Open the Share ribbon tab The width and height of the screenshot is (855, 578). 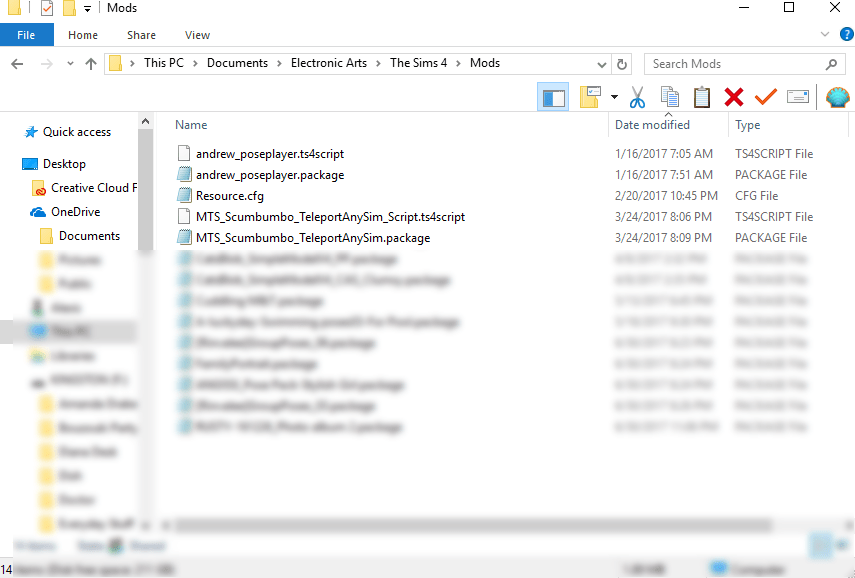[x=141, y=35]
